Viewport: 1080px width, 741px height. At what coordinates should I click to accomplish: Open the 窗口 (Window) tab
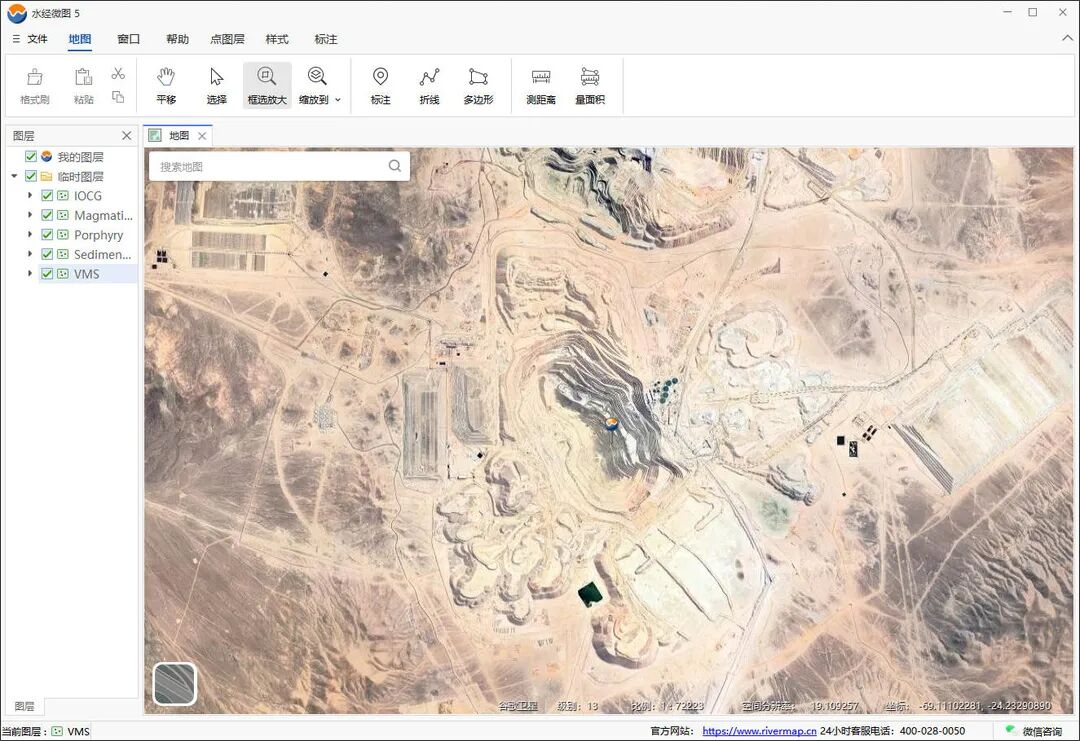click(x=128, y=39)
